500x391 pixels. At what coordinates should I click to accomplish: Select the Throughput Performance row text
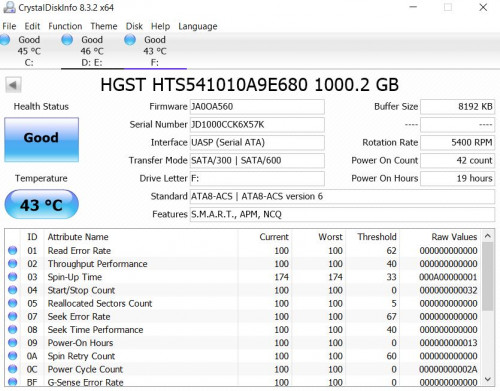(x=97, y=264)
